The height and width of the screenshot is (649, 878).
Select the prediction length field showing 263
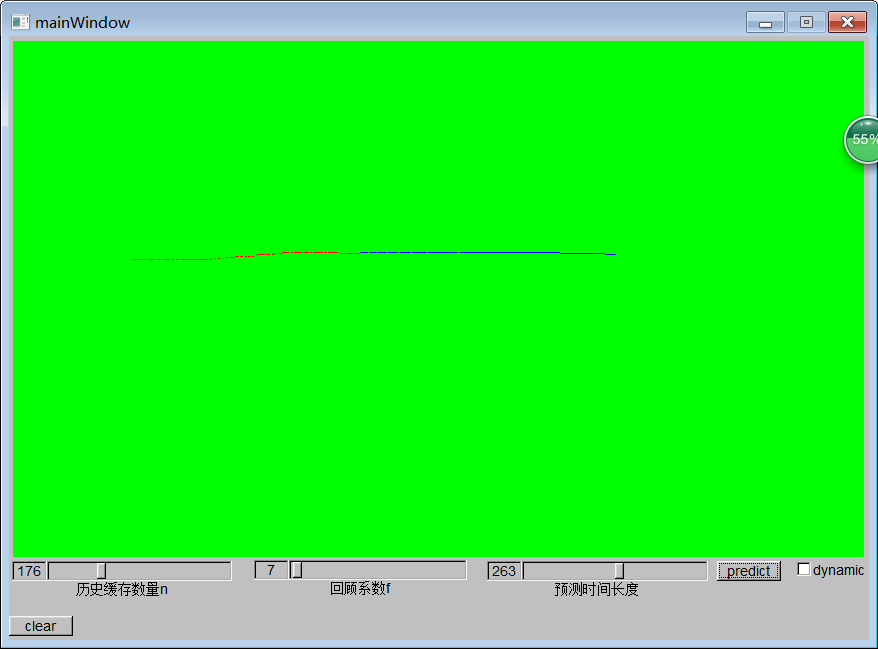pyautogui.click(x=504, y=571)
